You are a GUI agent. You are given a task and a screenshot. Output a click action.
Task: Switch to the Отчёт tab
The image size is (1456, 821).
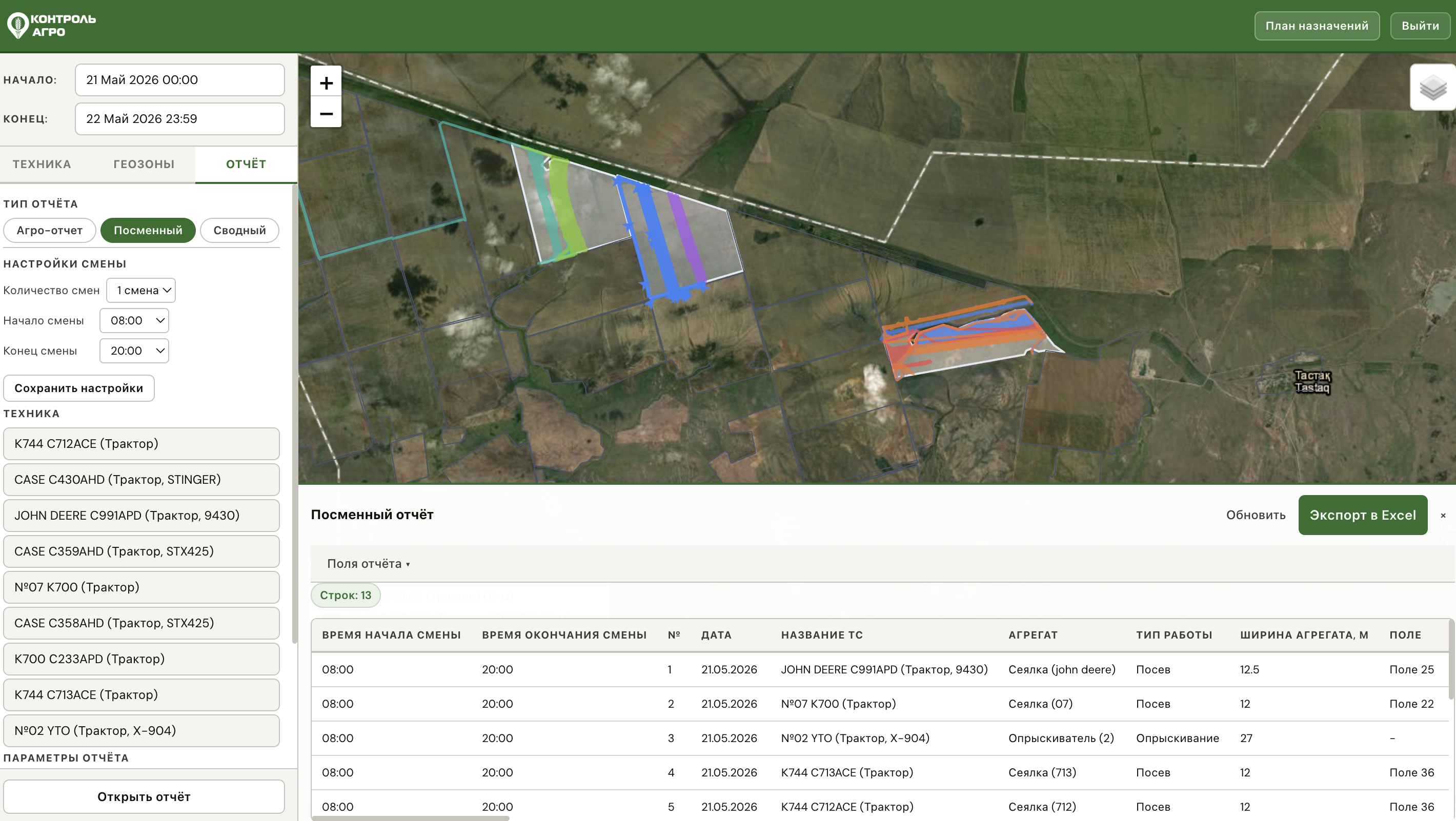(246, 164)
